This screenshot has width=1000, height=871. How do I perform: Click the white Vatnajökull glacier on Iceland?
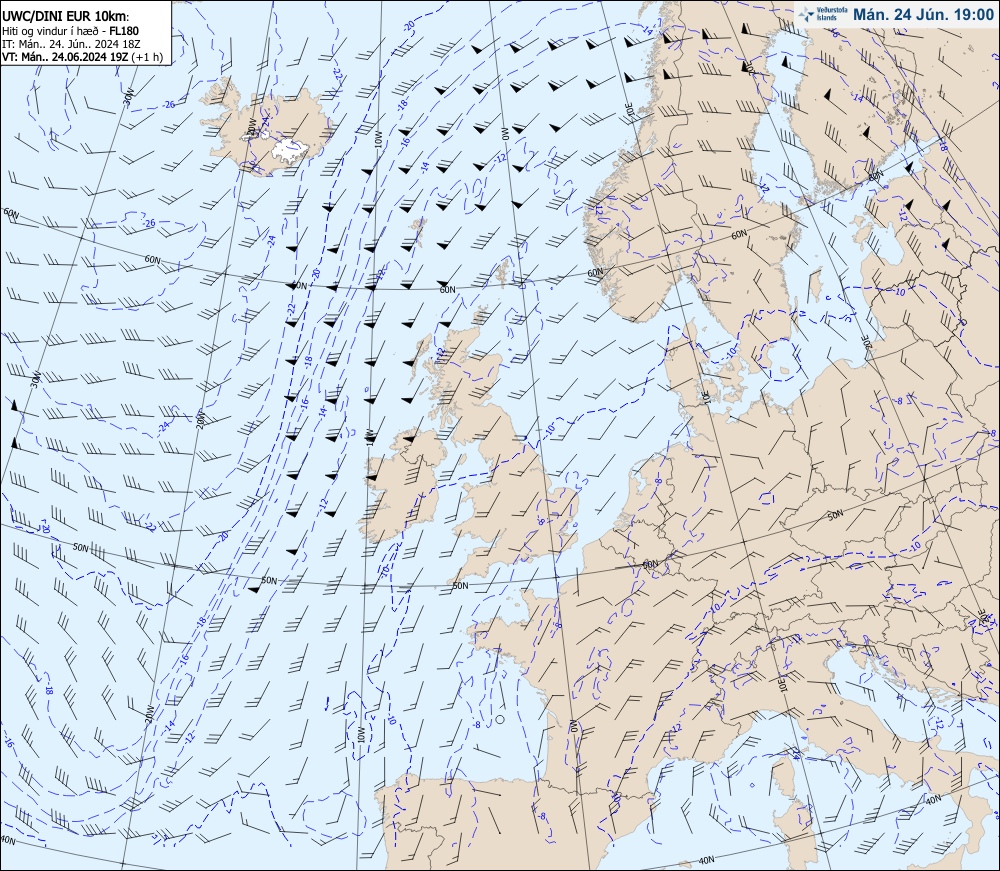[x=290, y=149]
